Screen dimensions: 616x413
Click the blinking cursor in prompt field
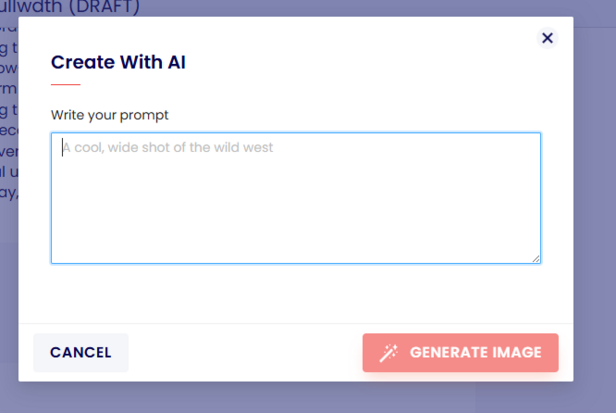tap(63, 148)
